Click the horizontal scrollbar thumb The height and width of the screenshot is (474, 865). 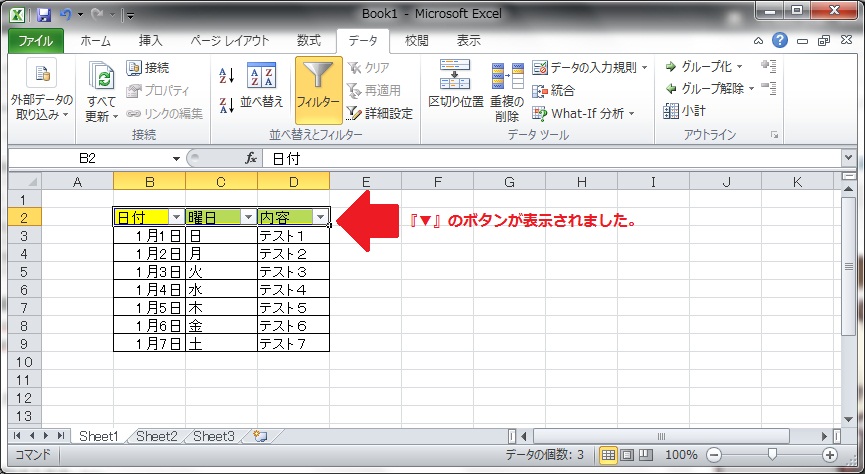tap(661, 436)
